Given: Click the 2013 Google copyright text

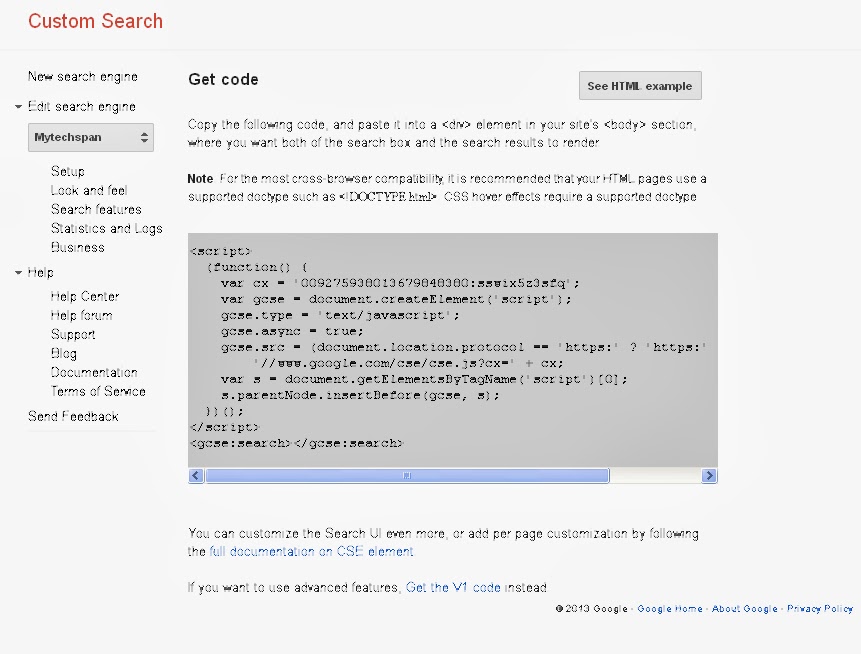Looking at the screenshot, I should [x=591, y=608].
